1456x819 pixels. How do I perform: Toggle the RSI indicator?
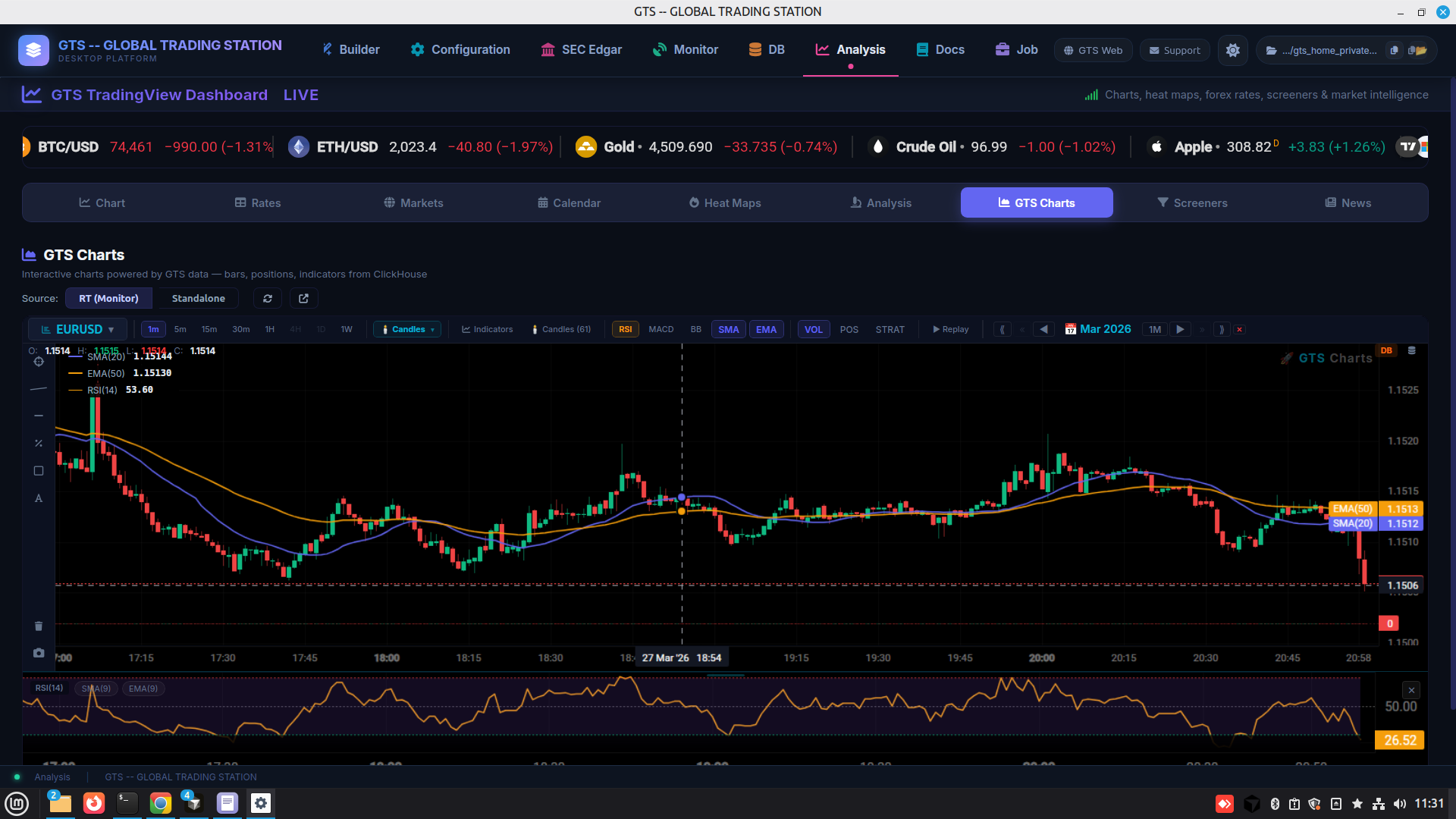pos(625,329)
